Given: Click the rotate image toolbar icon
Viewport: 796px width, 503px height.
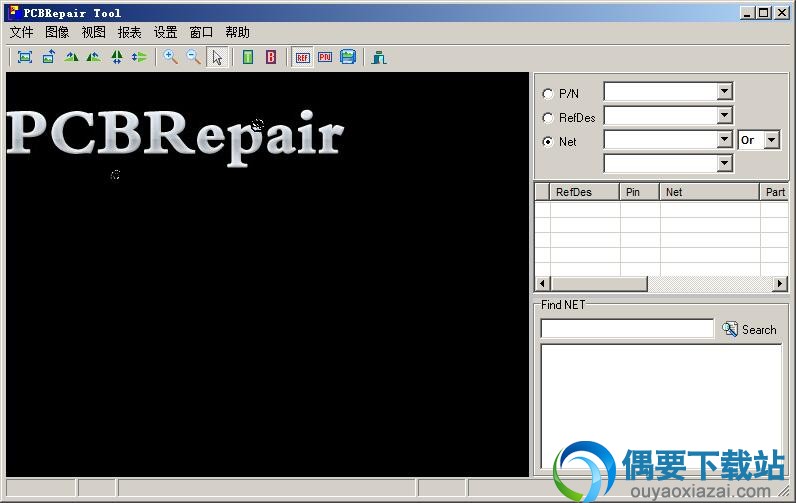Looking at the screenshot, I should click(48, 57).
